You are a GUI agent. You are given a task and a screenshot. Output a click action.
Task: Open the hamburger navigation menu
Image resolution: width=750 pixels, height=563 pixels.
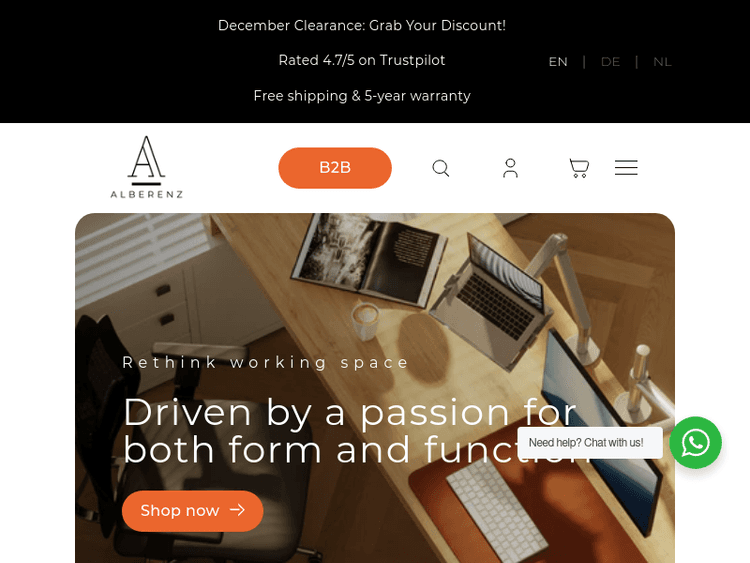(626, 168)
